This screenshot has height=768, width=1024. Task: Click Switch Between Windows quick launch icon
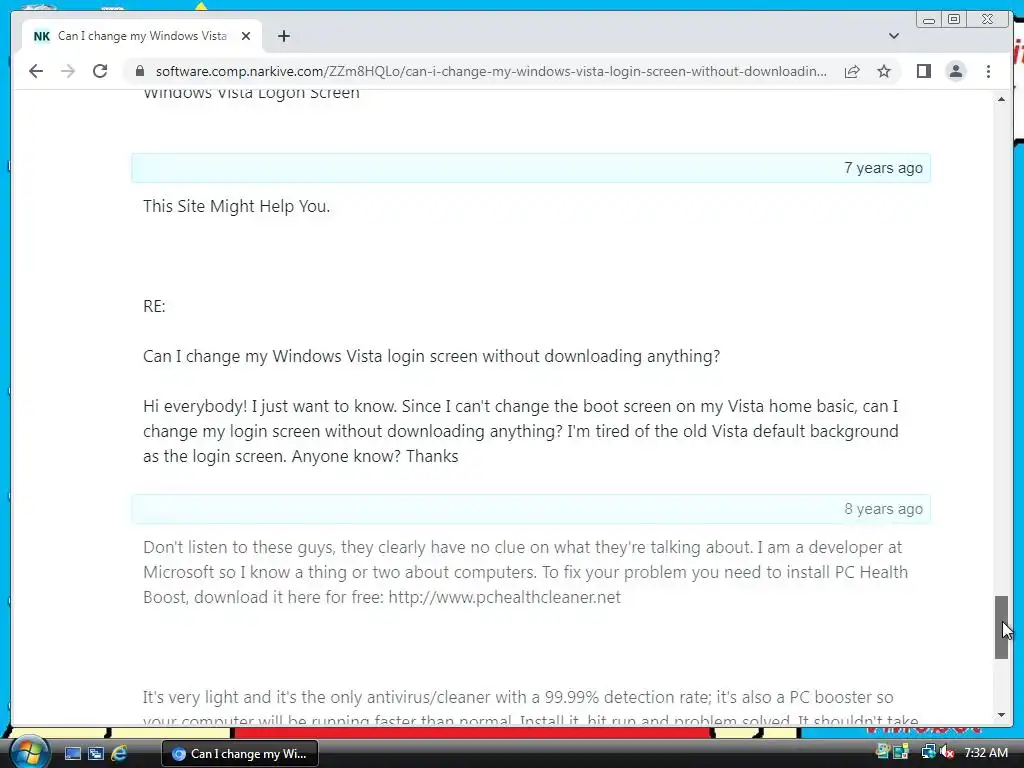95,754
